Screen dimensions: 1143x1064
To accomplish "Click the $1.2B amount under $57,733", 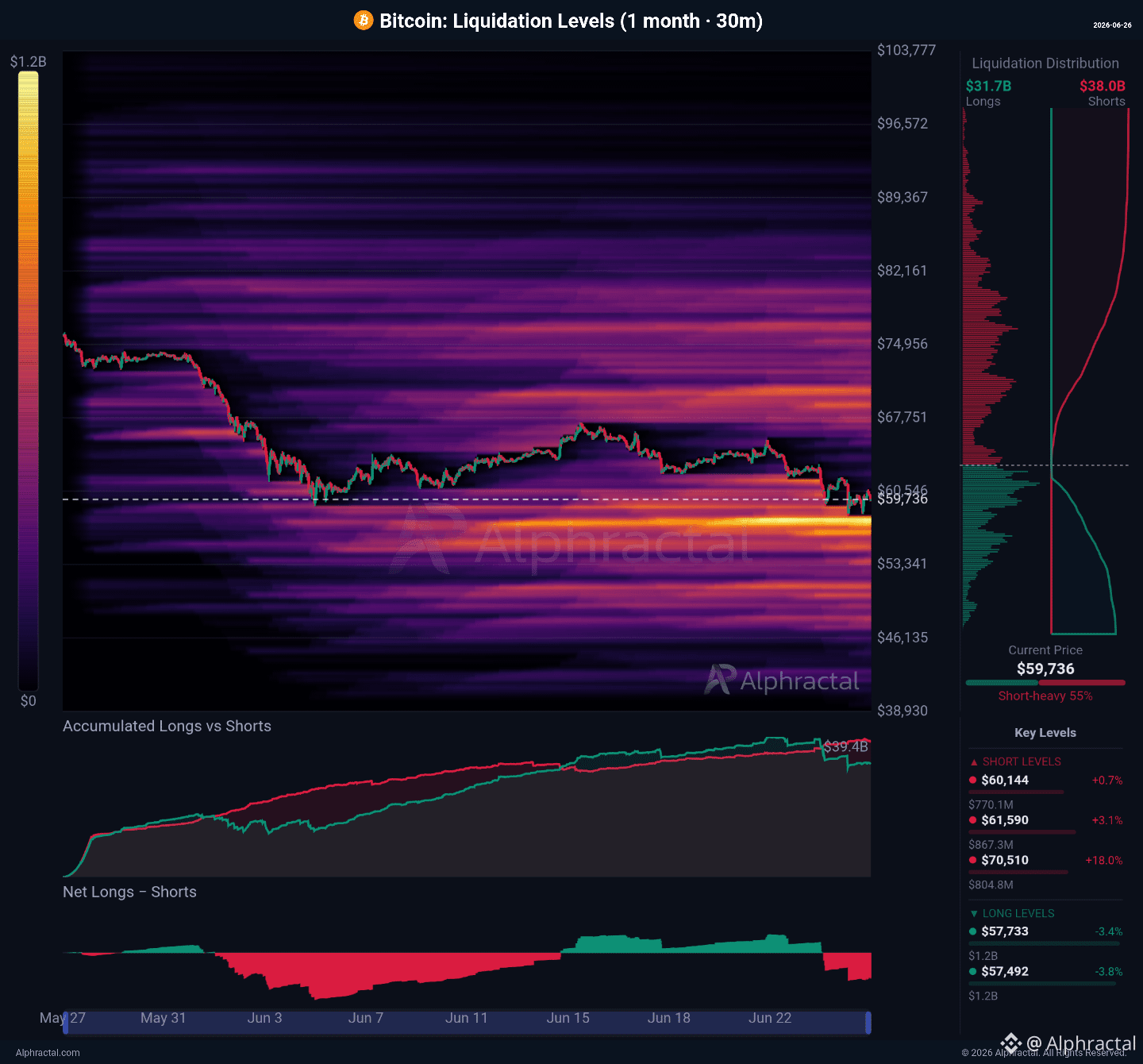I will [983, 956].
